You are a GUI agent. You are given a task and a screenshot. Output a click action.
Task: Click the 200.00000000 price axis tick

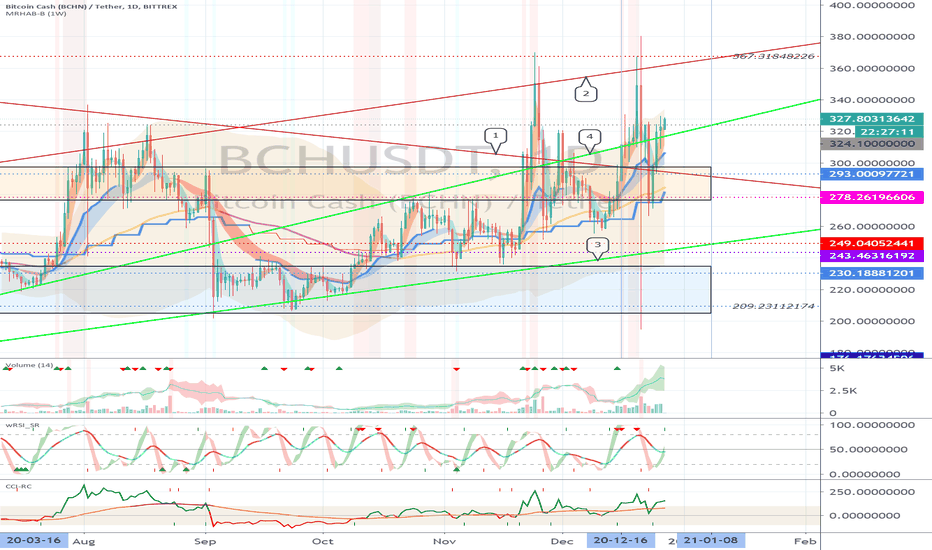872,321
